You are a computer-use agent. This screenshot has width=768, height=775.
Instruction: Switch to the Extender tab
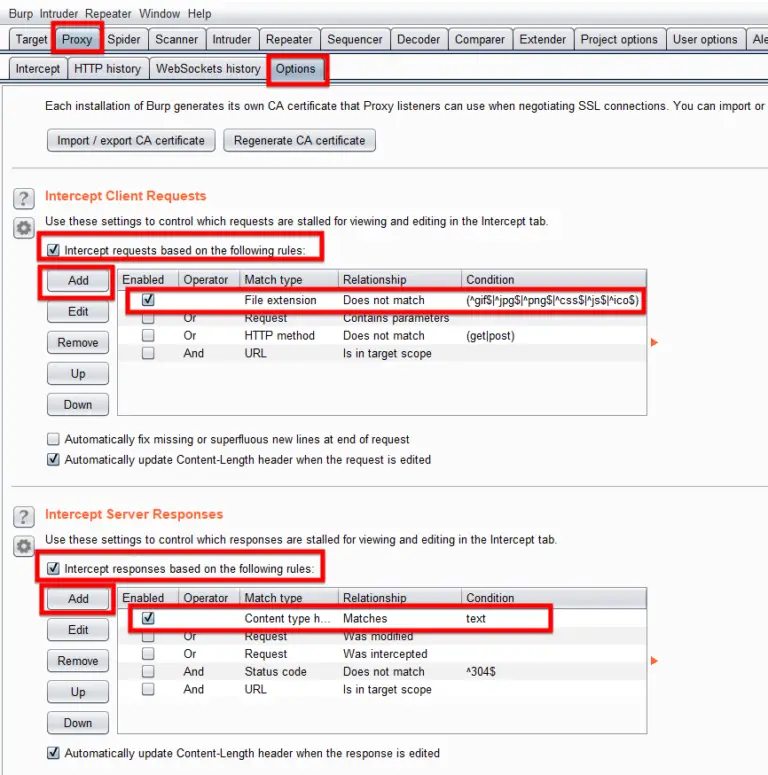coord(543,39)
